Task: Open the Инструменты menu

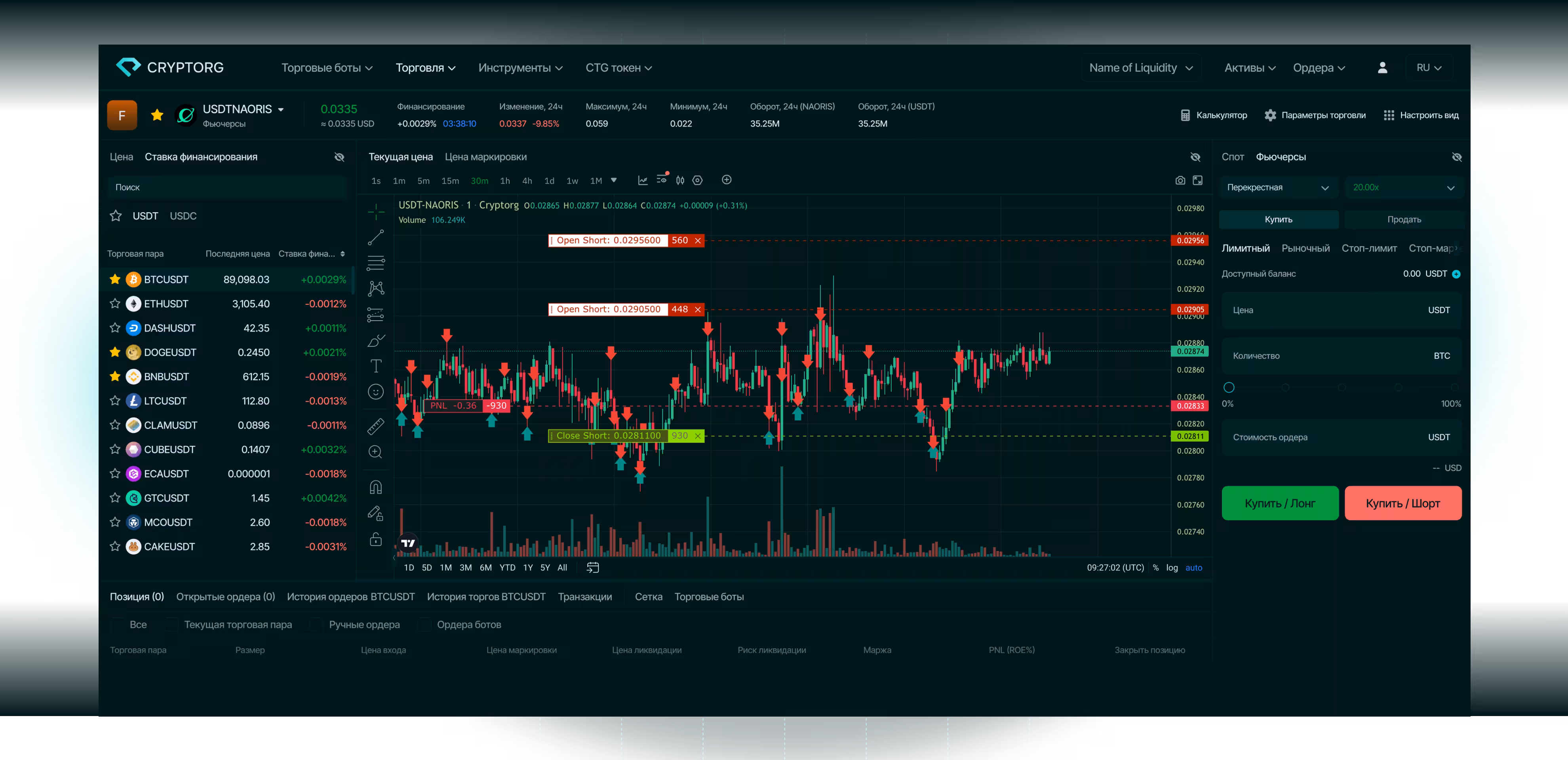Action: pos(520,68)
